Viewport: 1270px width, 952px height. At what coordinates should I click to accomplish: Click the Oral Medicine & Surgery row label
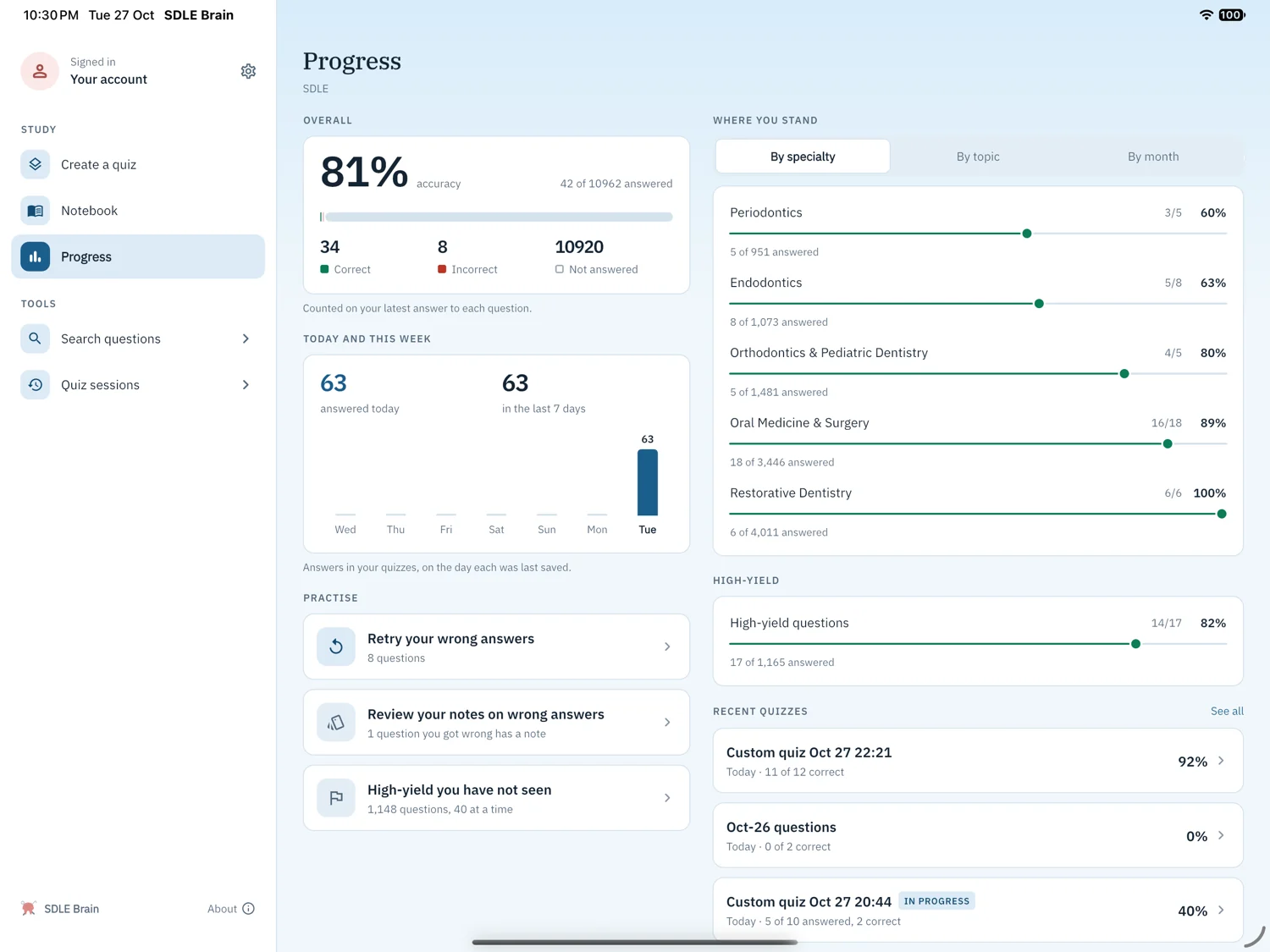click(x=799, y=423)
